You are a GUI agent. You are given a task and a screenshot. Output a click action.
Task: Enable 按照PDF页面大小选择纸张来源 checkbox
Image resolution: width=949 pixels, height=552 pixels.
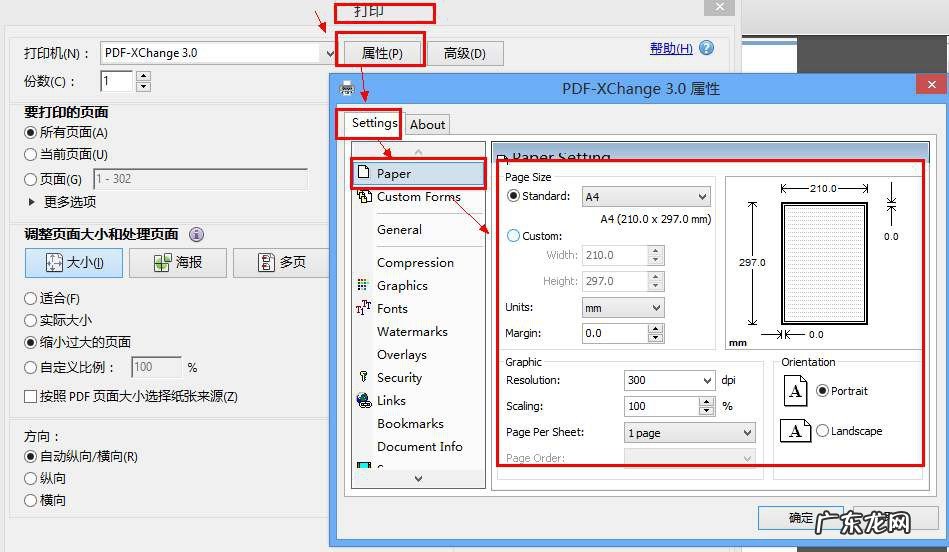(x=30, y=396)
